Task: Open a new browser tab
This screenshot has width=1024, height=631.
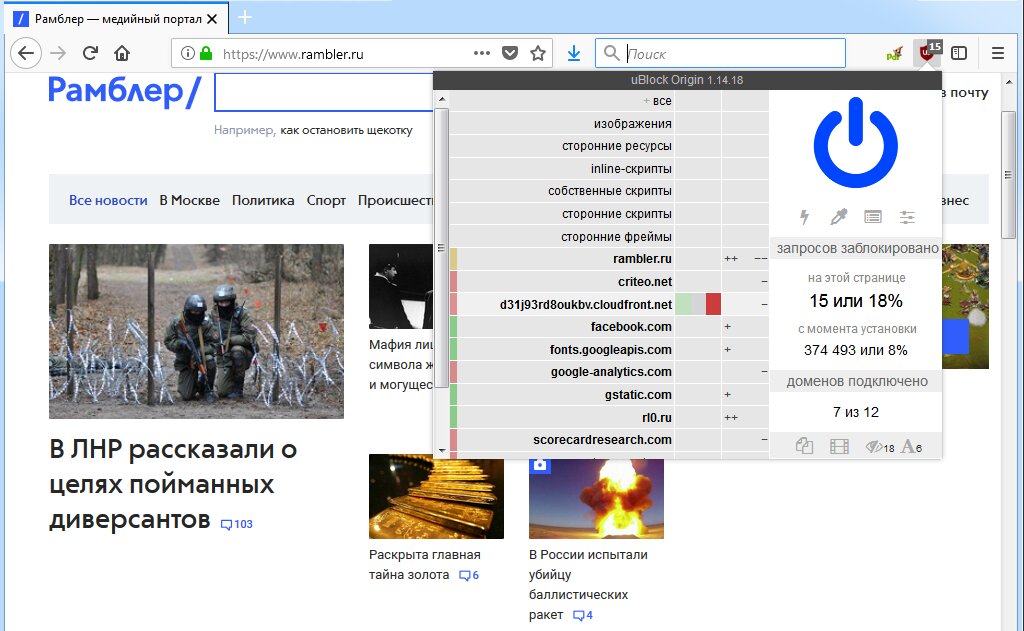Action: tap(245, 17)
